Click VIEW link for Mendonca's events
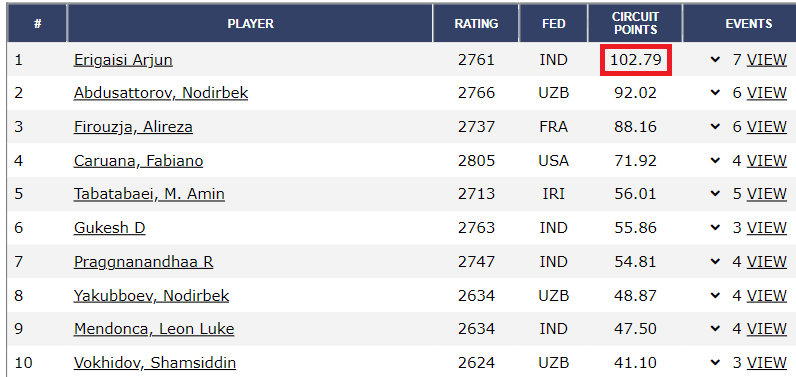The height and width of the screenshot is (377, 796). 767,329
